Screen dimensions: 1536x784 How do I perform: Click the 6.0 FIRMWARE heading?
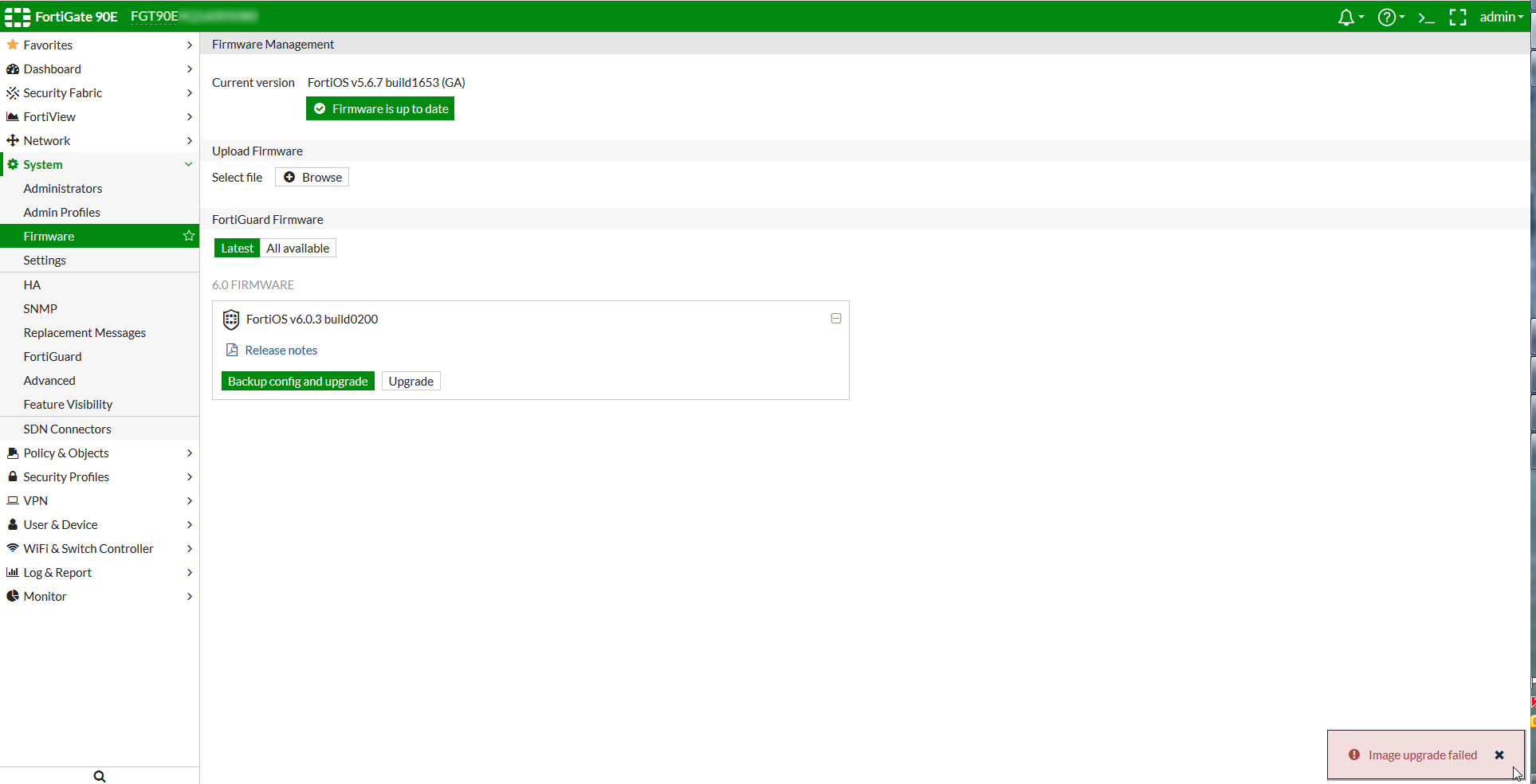coord(253,284)
